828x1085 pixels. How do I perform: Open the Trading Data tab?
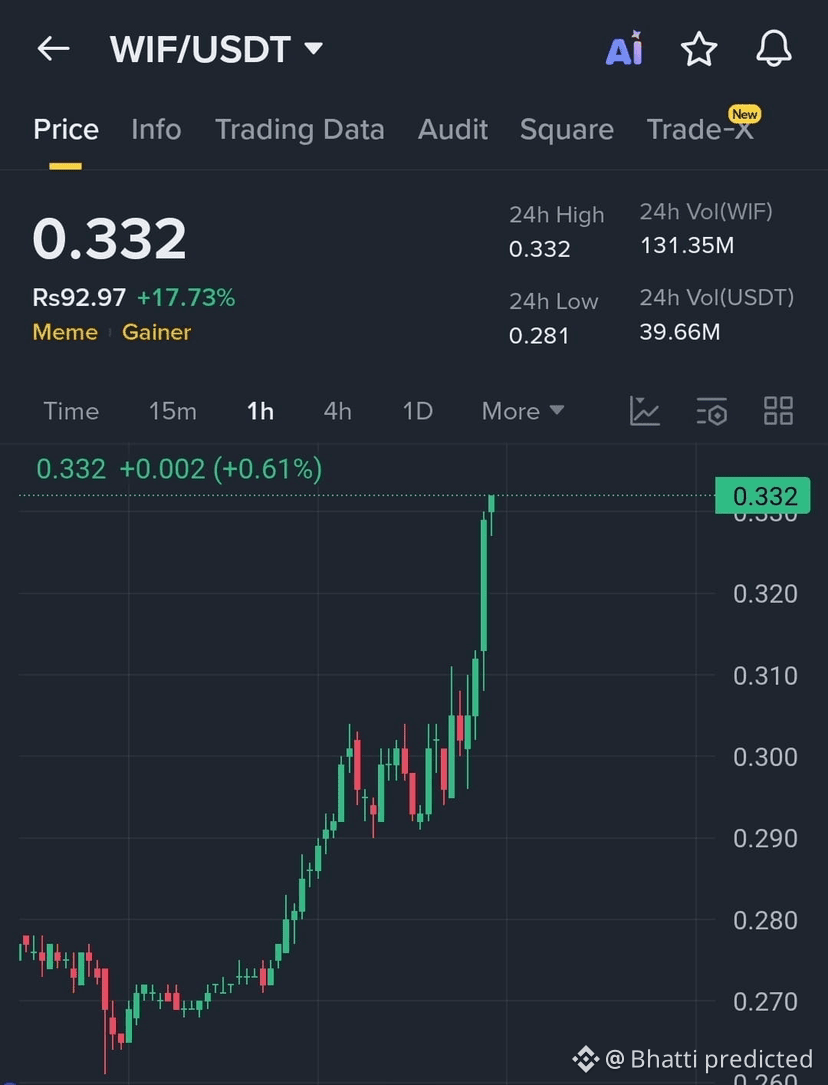pos(300,129)
